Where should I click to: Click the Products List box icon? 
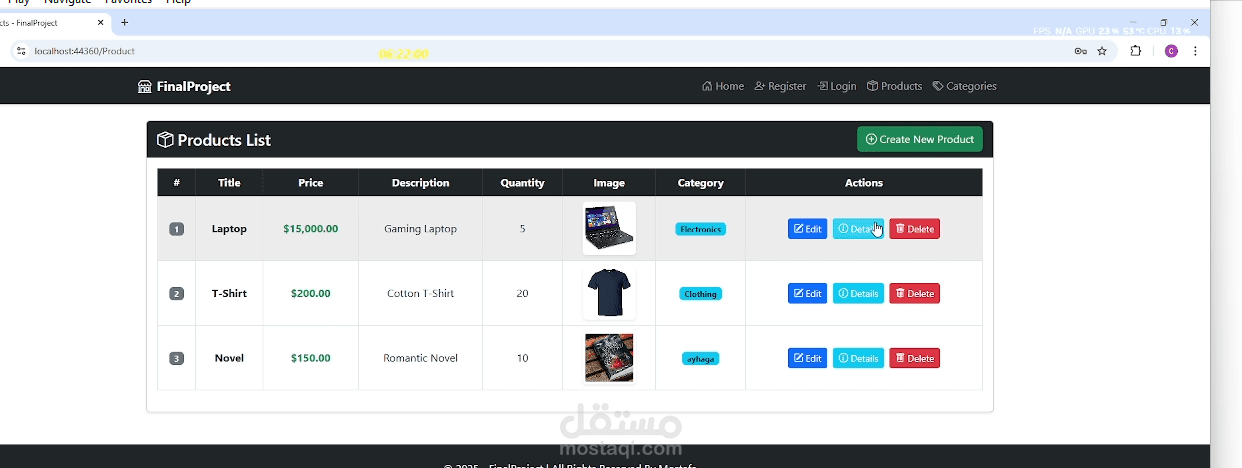point(165,140)
